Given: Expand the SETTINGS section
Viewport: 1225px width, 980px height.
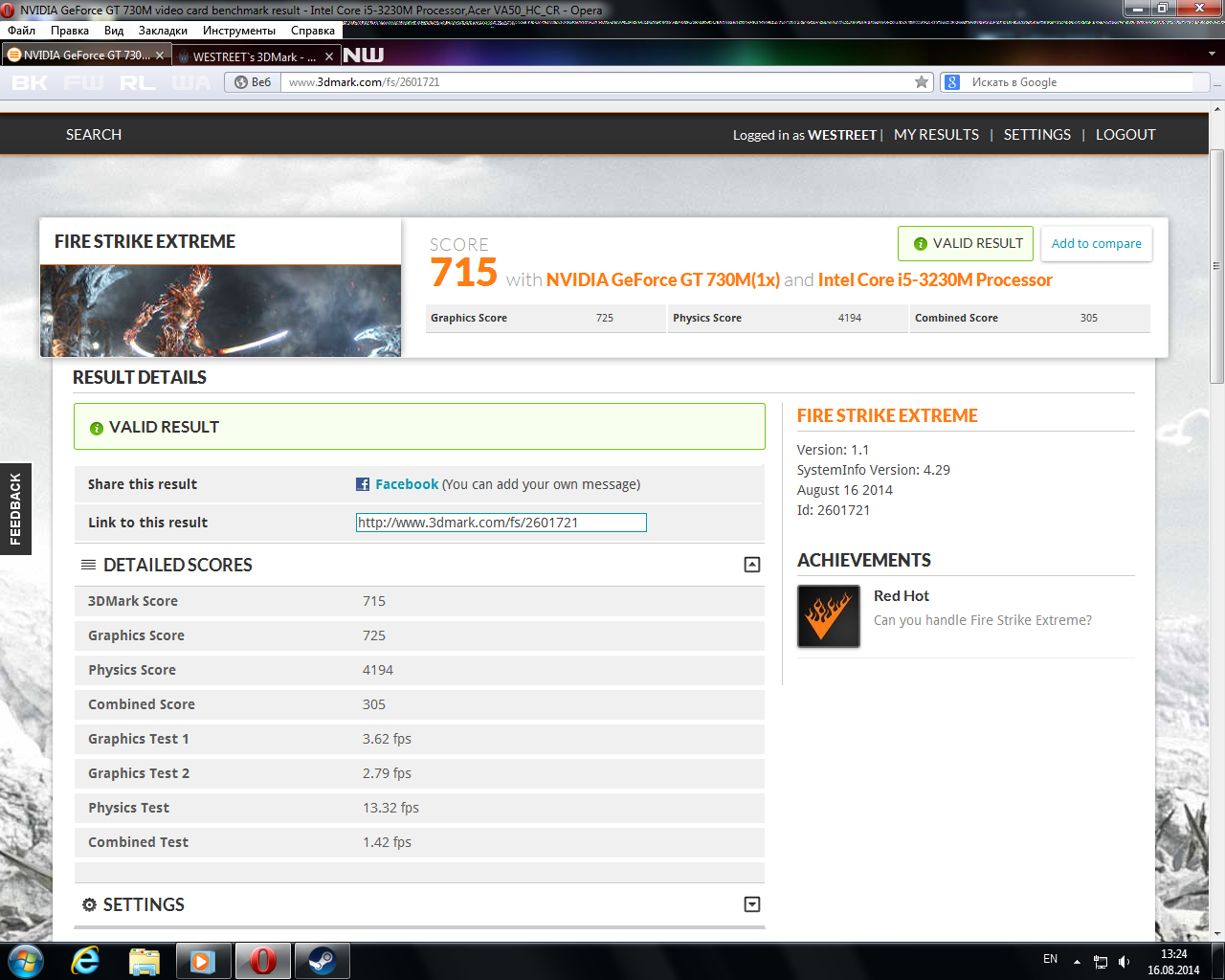Looking at the screenshot, I should point(752,904).
